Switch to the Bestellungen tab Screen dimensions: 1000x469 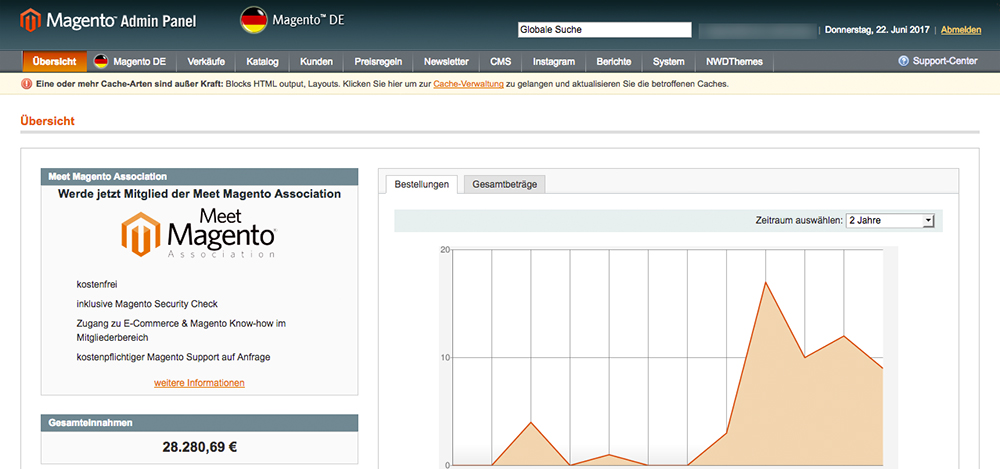point(422,185)
